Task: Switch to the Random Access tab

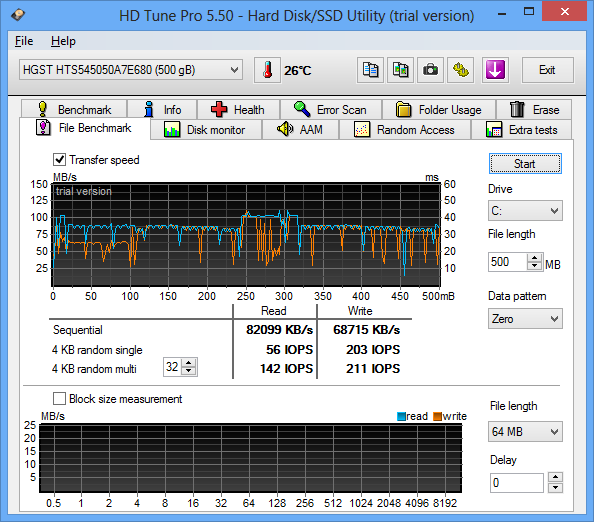Action: click(x=405, y=130)
